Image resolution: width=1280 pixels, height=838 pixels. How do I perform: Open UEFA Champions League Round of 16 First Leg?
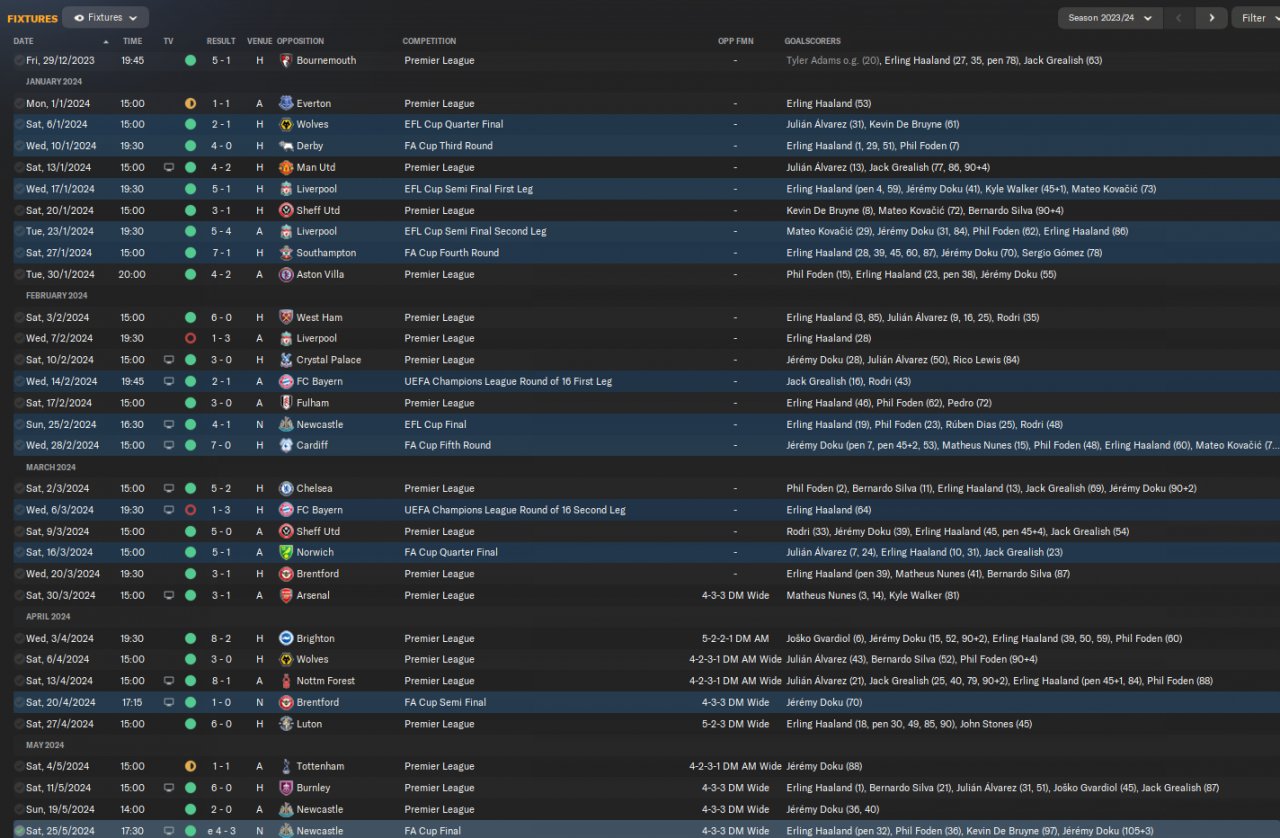pyautogui.click(x=508, y=382)
